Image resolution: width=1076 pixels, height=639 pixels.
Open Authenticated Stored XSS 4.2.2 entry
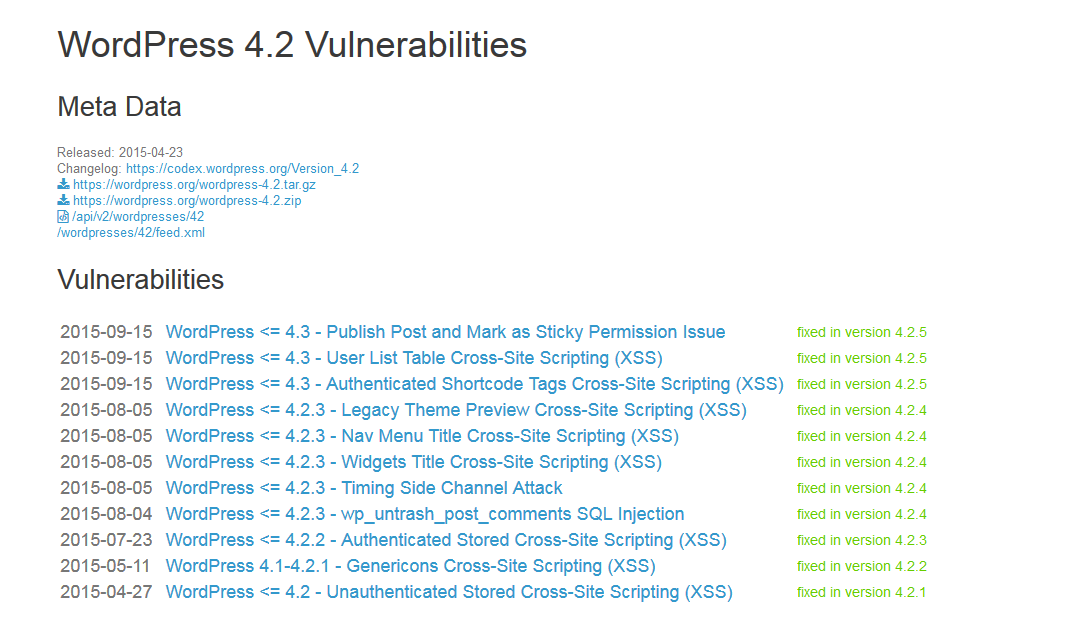tap(446, 540)
